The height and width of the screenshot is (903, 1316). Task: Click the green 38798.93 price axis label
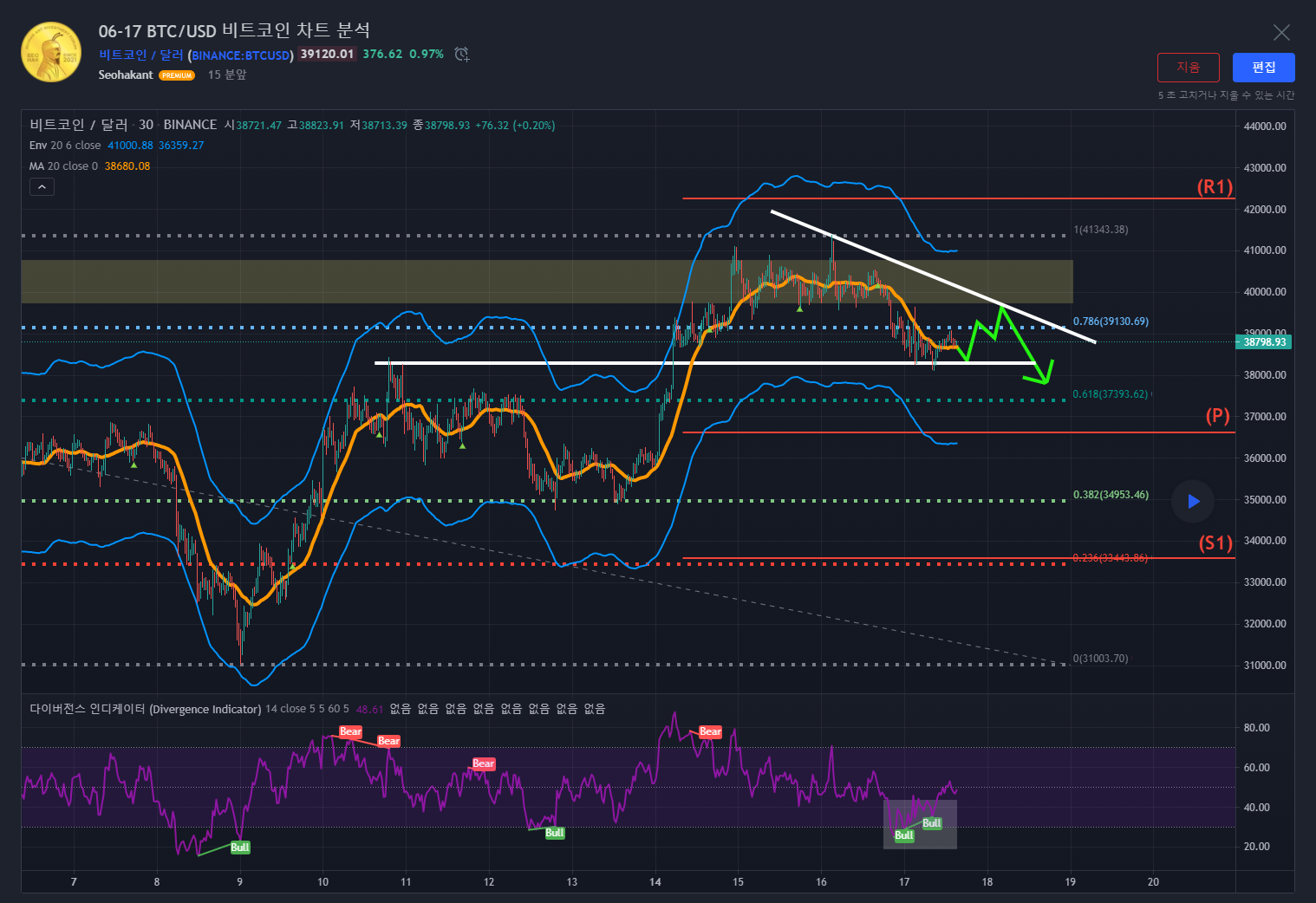pos(1263,342)
